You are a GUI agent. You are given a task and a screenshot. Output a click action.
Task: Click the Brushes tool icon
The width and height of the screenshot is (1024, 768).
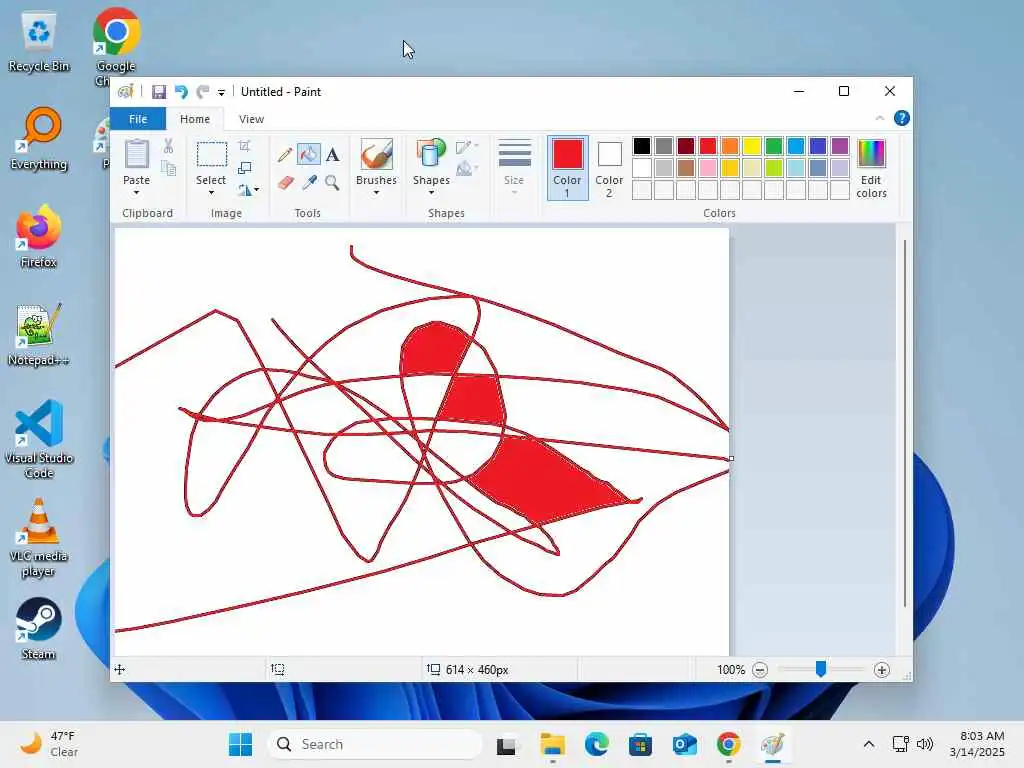(x=376, y=155)
